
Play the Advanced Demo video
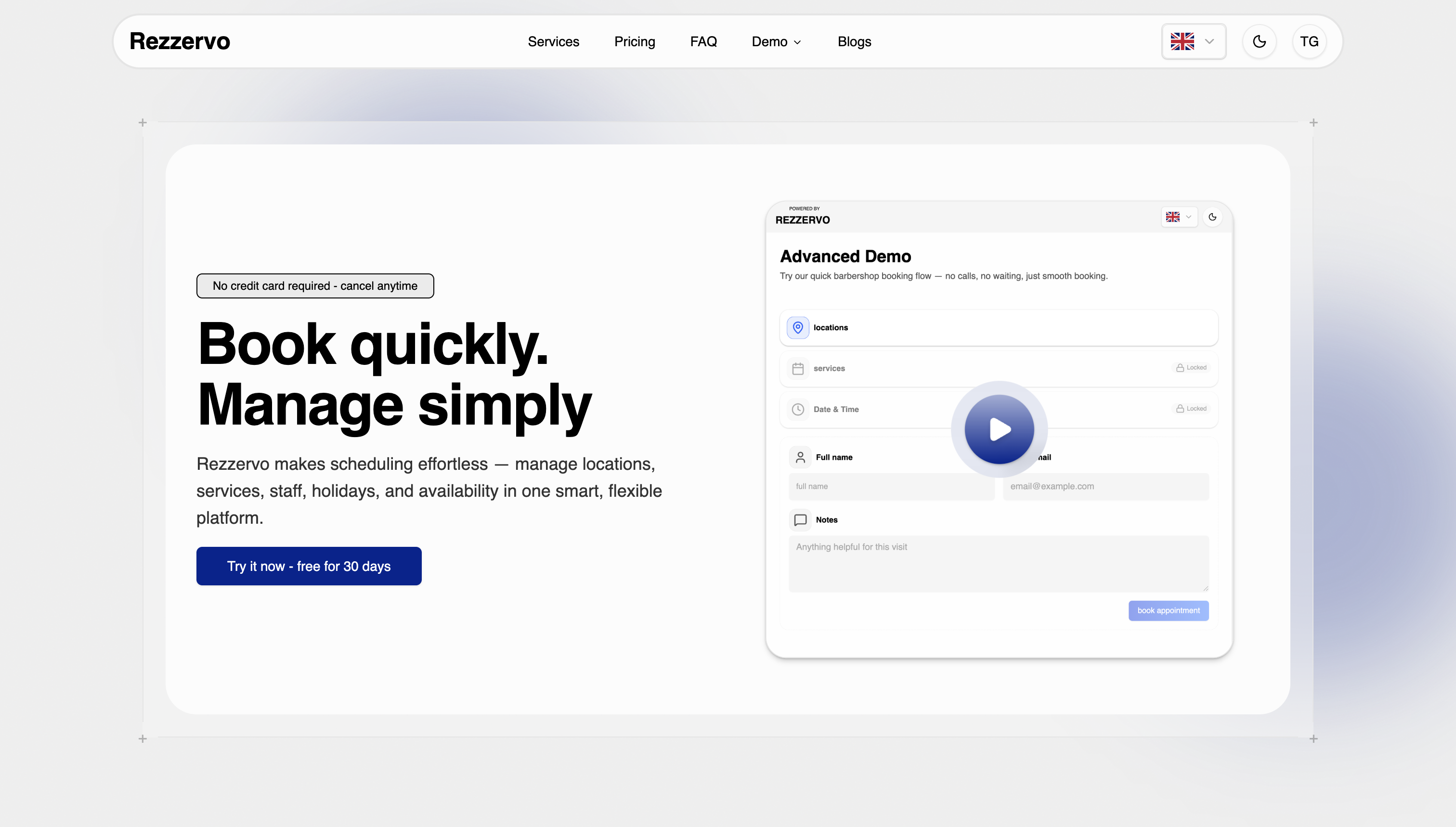(x=999, y=429)
